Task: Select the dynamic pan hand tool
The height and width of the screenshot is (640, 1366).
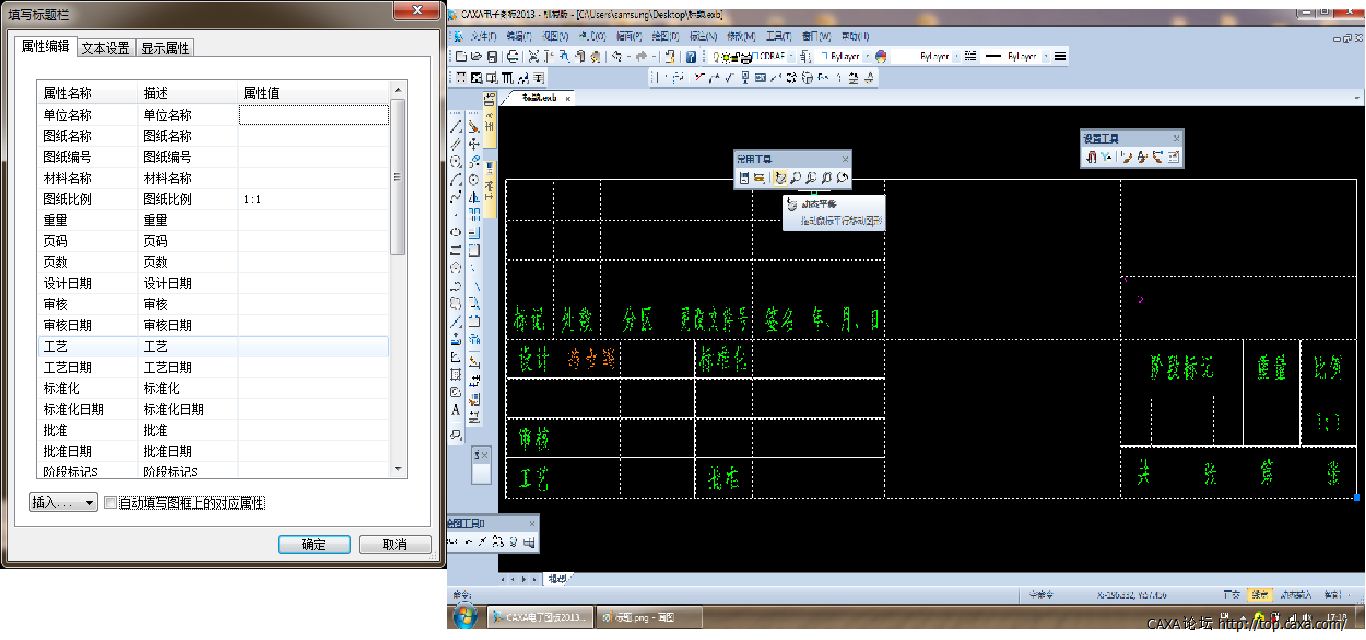Action: click(x=779, y=178)
